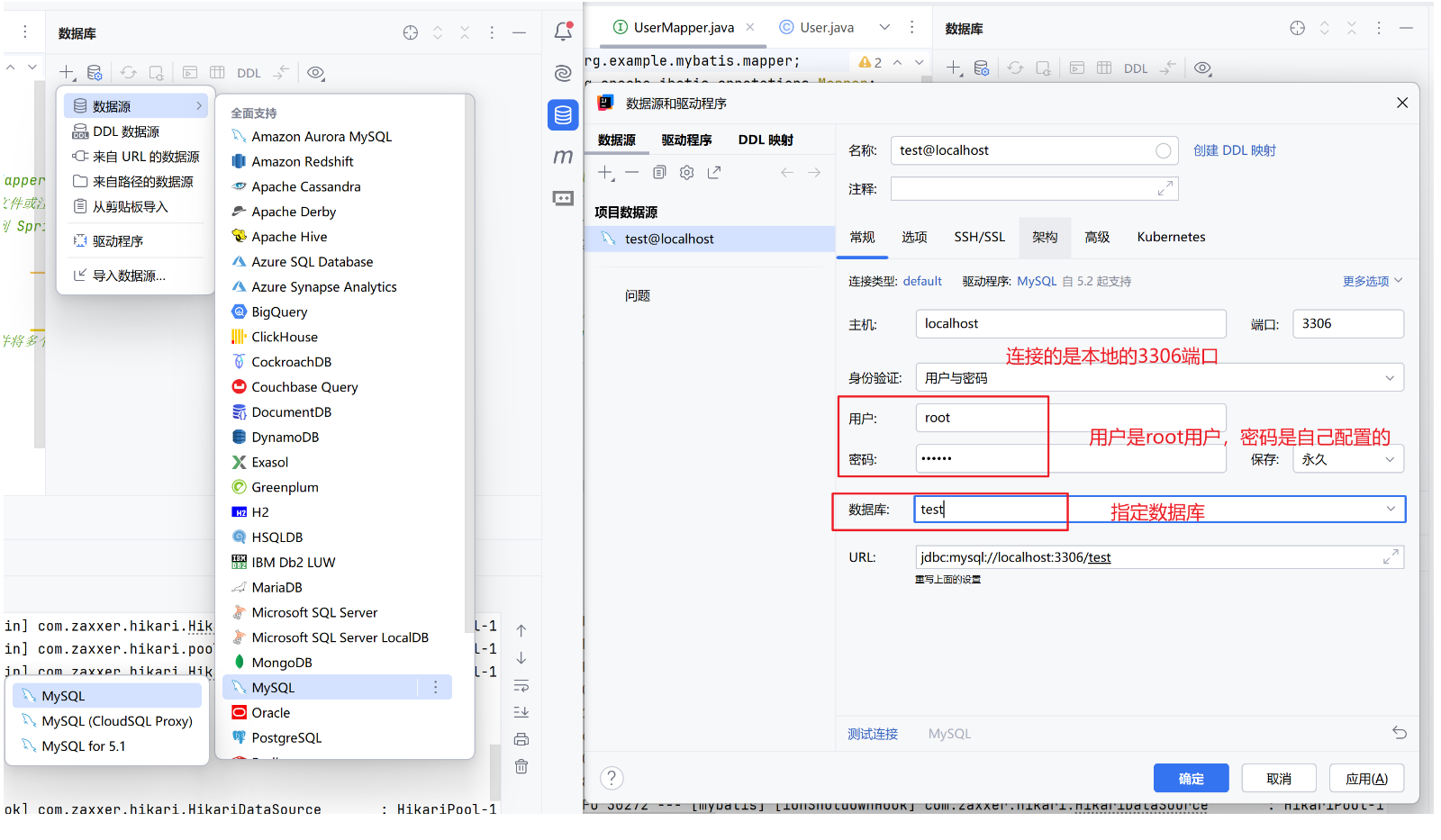The height and width of the screenshot is (840, 1441).
Task: Open the Maven tool window icon
Action: pyautogui.click(x=563, y=157)
